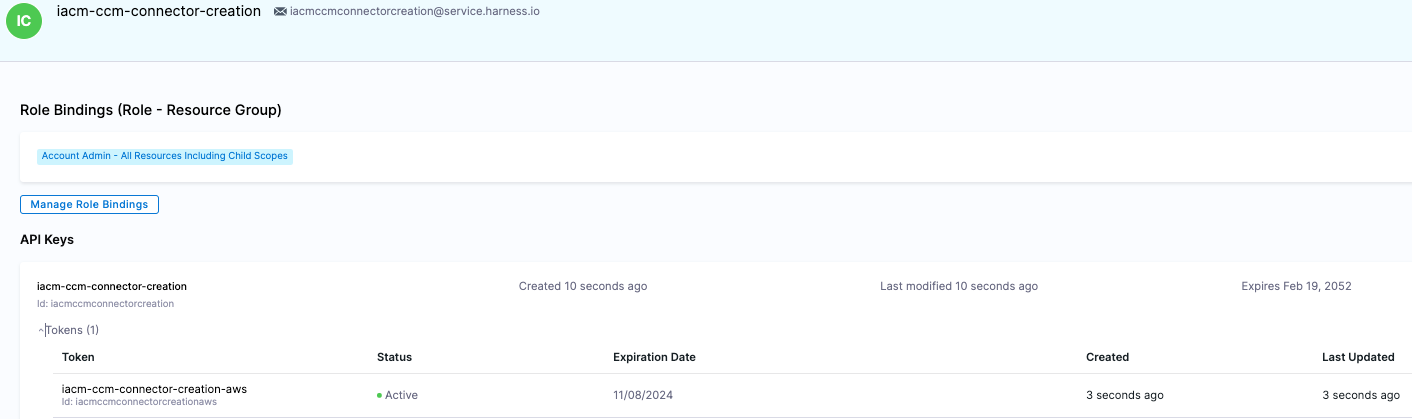Click the iacm-ccm-connector-creation page title
This screenshot has height=419, width=1412.
click(159, 11)
